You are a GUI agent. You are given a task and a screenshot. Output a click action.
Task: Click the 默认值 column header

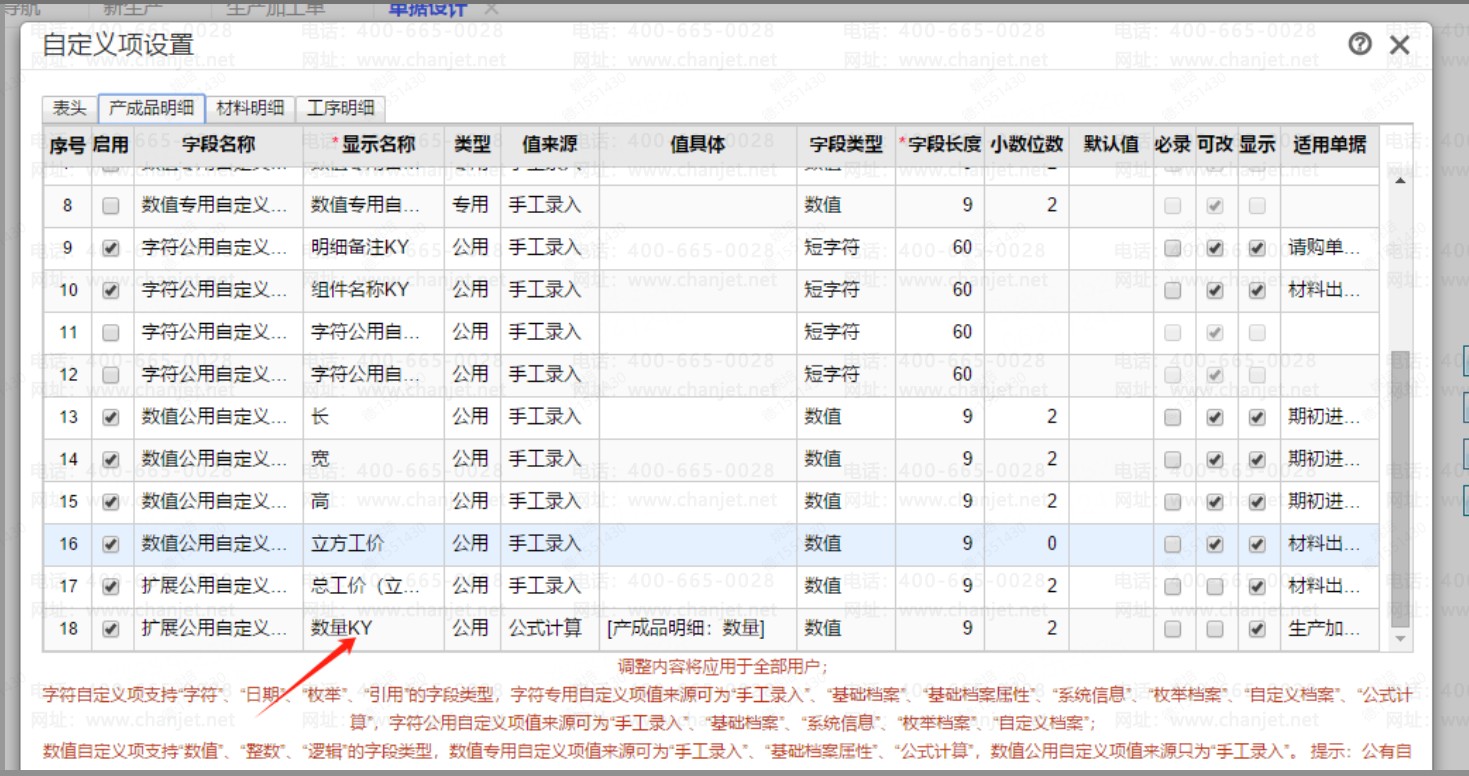coord(1111,144)
